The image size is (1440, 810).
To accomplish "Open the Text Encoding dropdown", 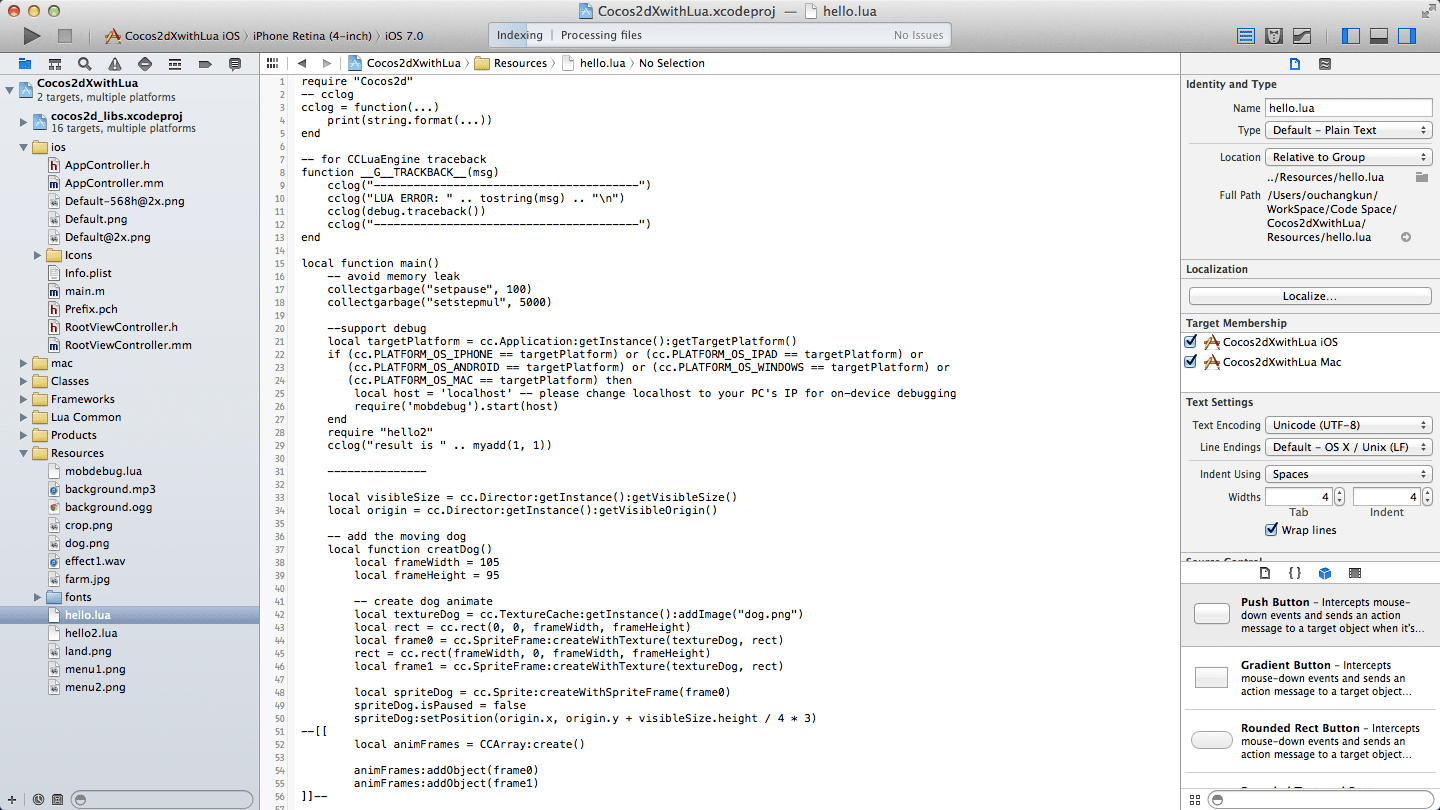I will tap(1348, 425).
